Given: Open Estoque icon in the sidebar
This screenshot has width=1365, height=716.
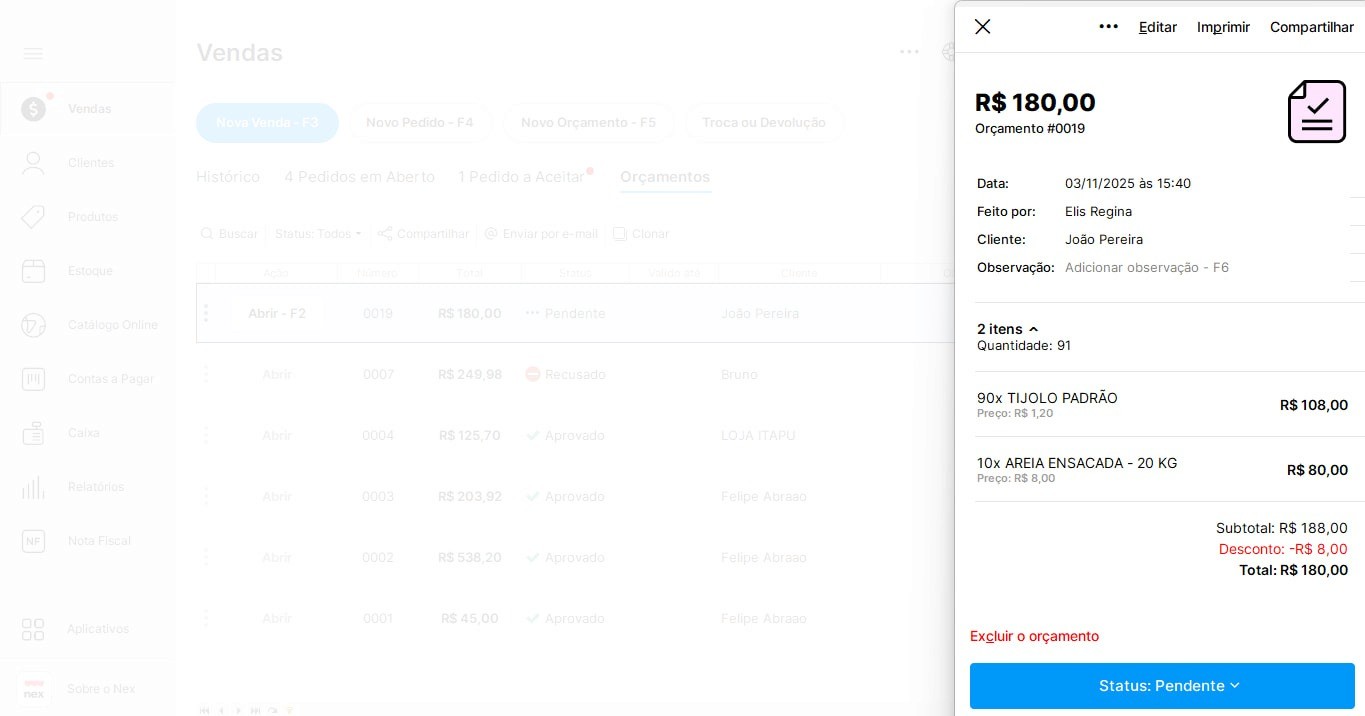Looking at the screenshot, I should [33, 271].
